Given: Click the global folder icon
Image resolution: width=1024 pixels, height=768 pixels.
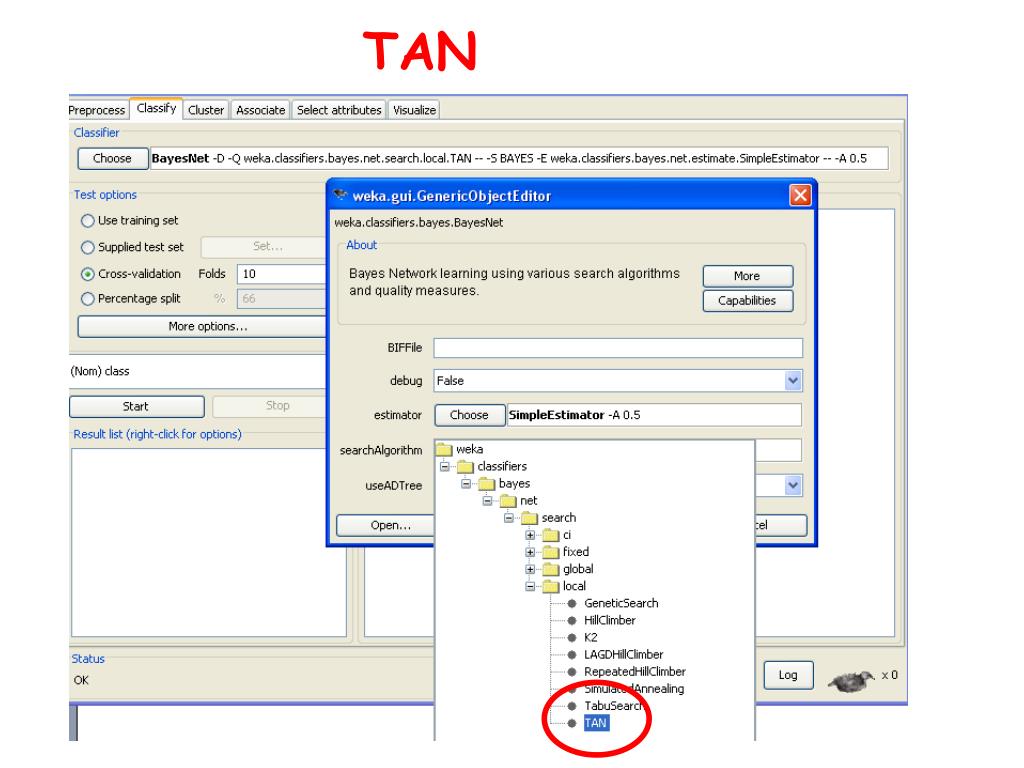Looking at the screenshot, I should coord(551,569).
